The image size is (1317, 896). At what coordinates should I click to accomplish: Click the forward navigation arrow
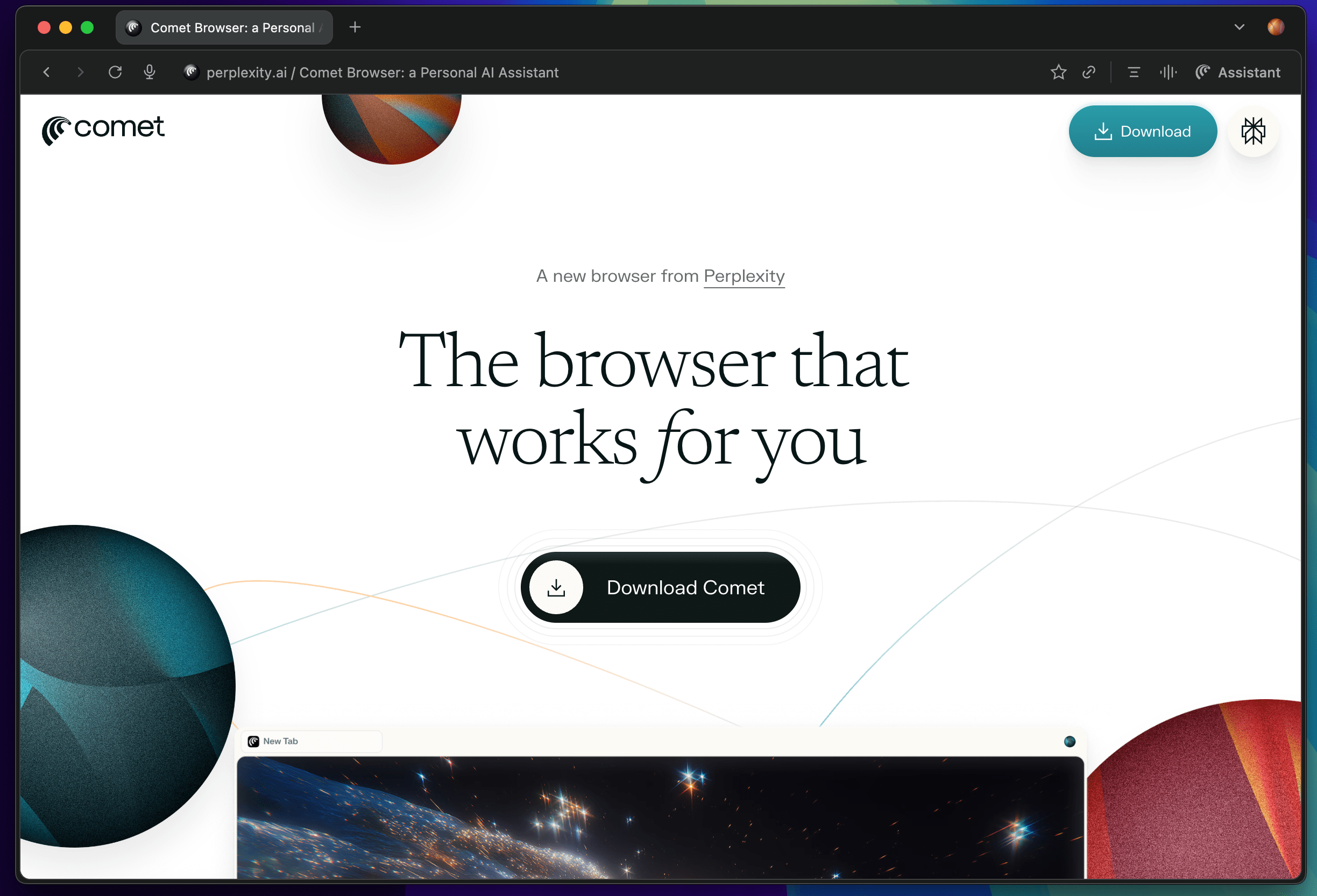pyautogui.click(x=81, y=72)
